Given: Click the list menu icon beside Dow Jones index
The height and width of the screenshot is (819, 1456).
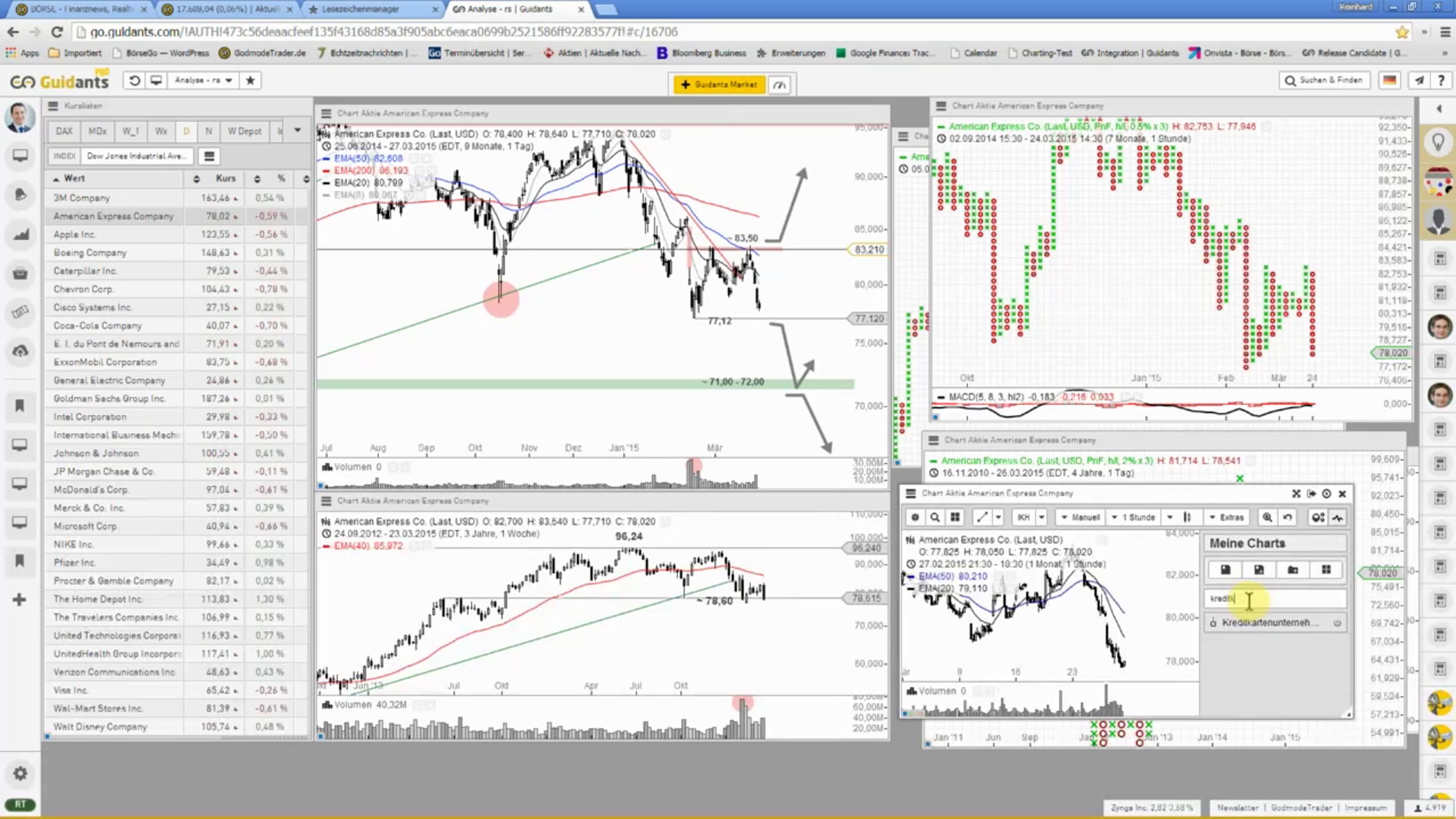Looking at the screenshot, I should tap(209, 157).
